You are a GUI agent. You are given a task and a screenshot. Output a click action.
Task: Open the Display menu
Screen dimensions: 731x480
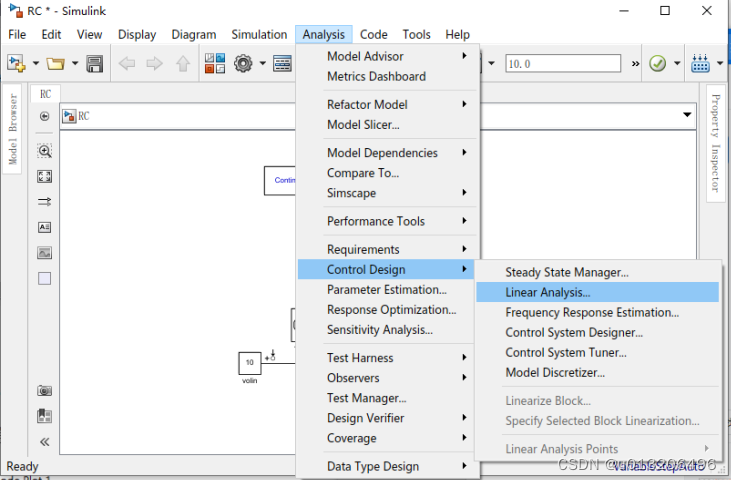(137, 34)
